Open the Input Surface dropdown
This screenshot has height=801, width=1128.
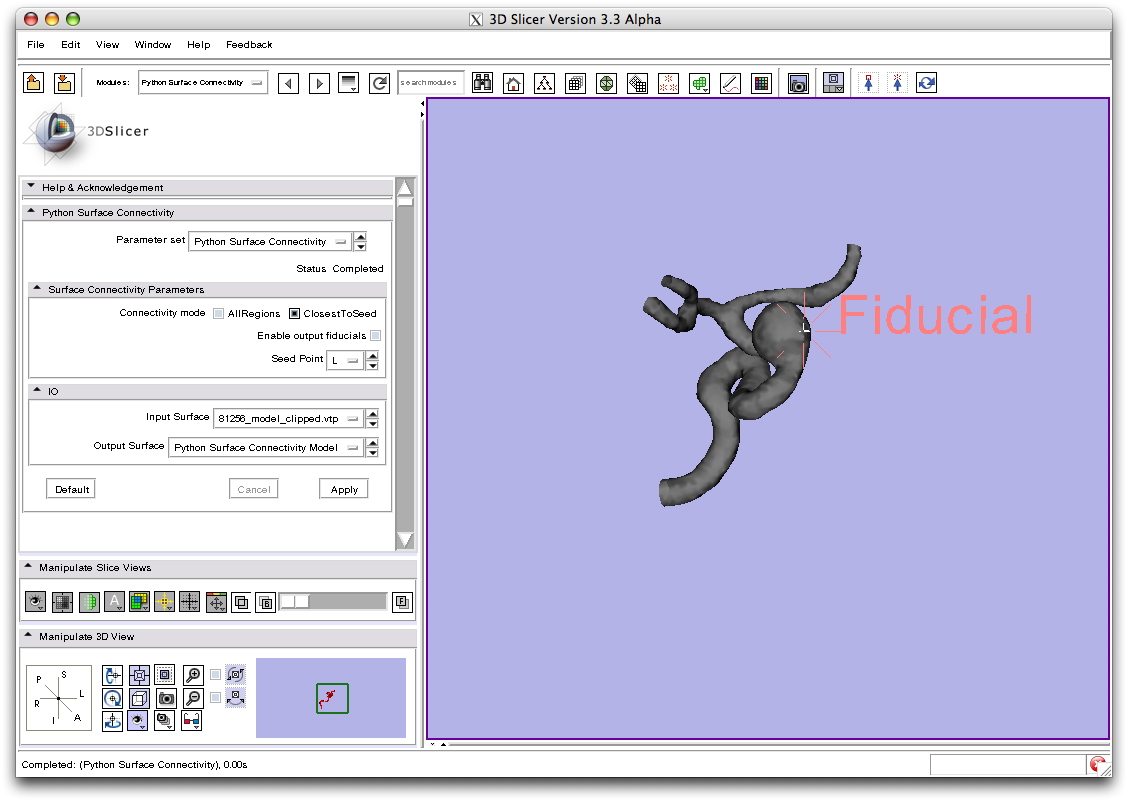click(288, 419)
